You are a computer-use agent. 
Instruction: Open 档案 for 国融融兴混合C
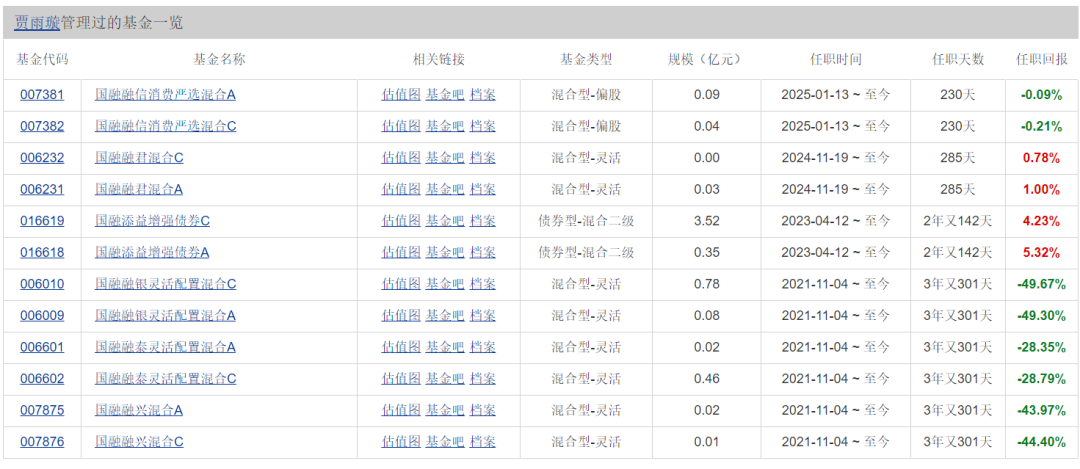pyautogui.click(x=483, y=441)
